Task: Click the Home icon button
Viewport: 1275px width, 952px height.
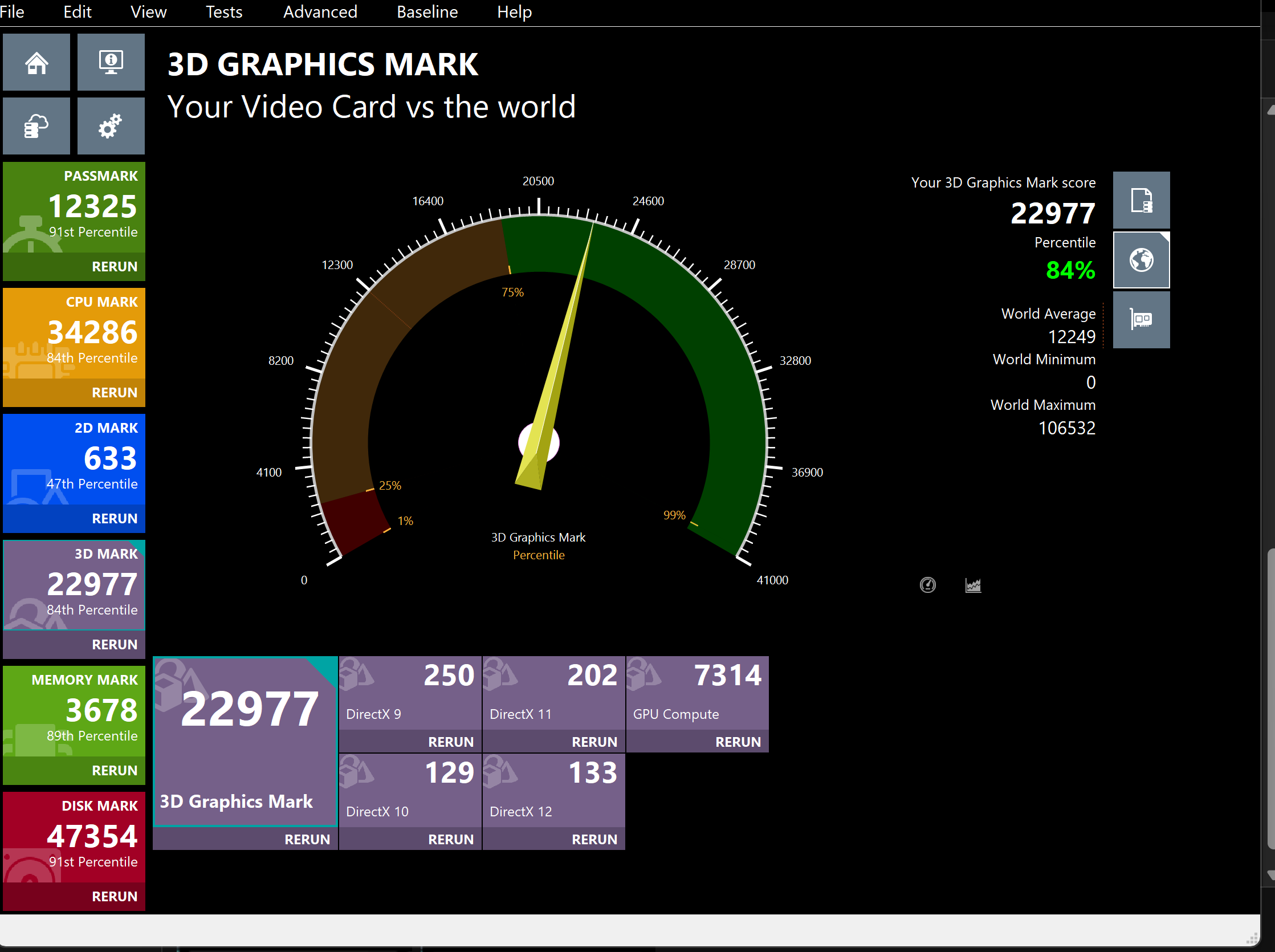Action: click(x=36, y=62)
